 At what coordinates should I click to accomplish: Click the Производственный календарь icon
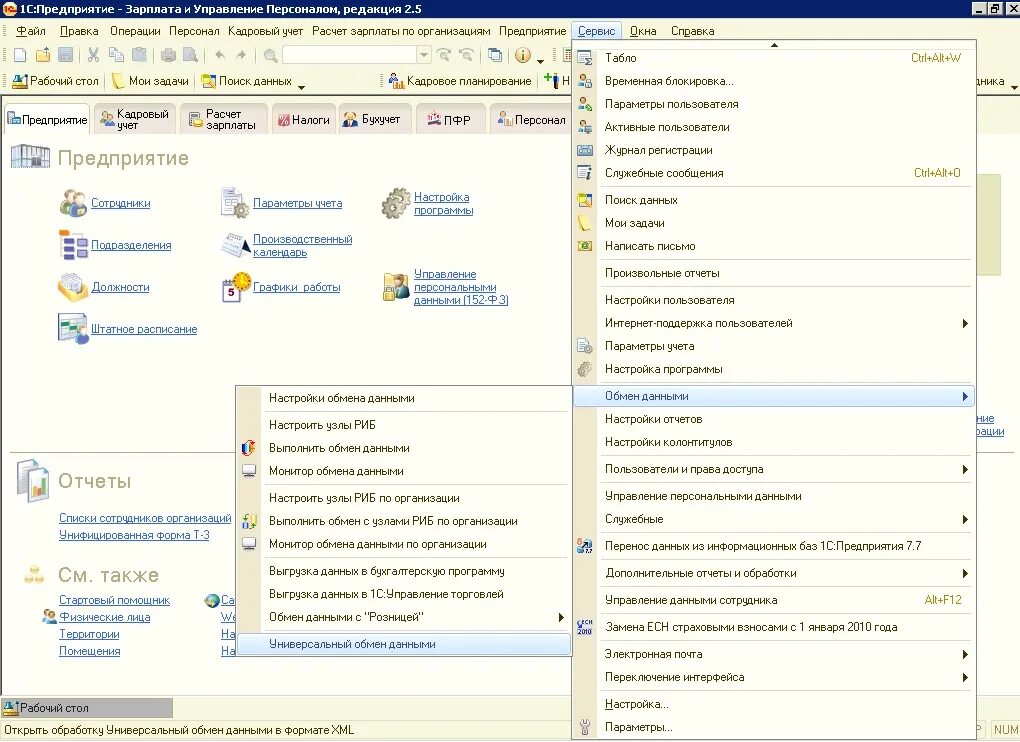(235, 245)
